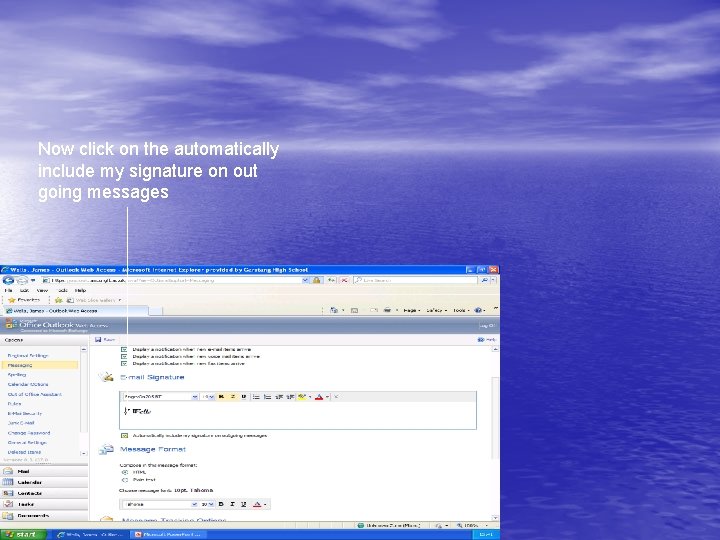Increase indent in signature editor
The height and width of the screenshot is (540, 720).
[290, 397]
